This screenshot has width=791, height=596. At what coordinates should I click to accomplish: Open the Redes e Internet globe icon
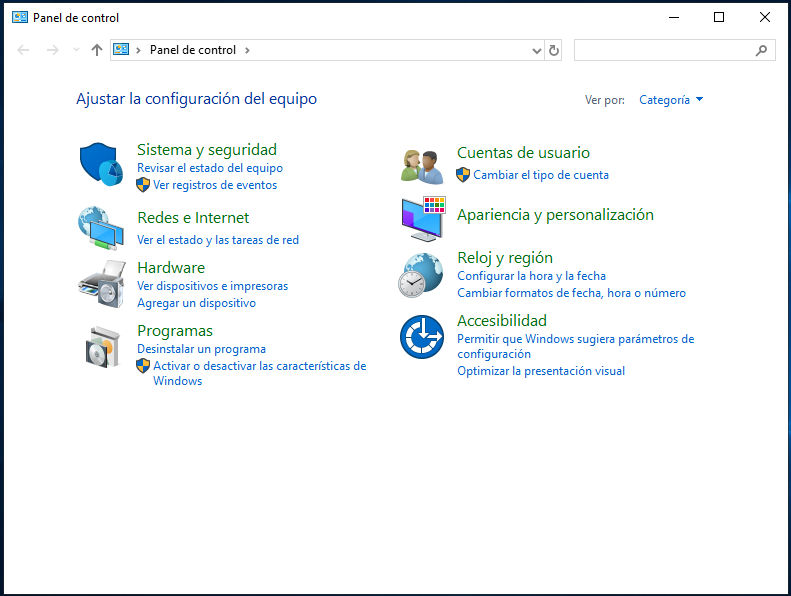click(101, 228)
